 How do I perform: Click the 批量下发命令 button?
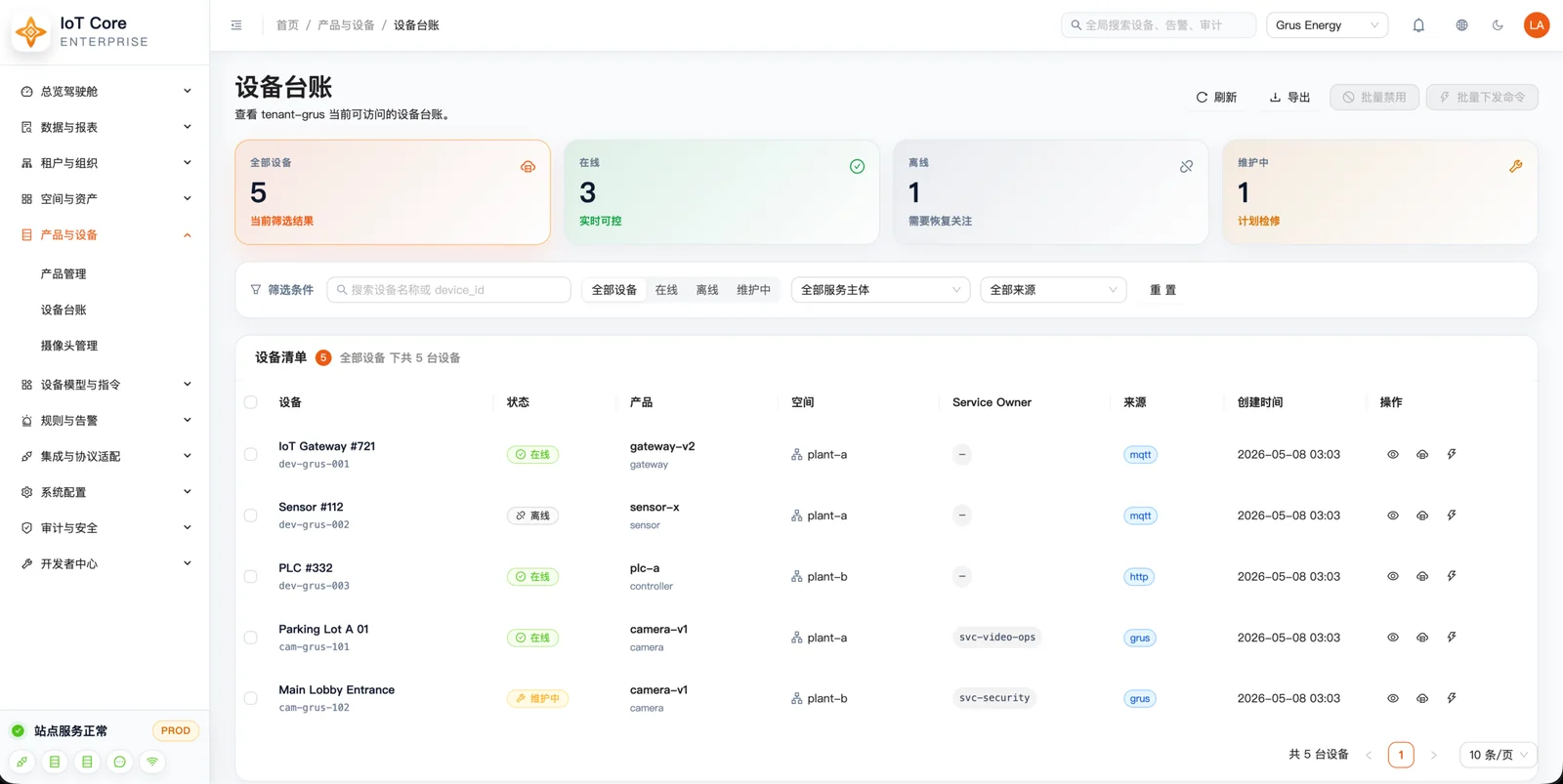pyautogui.click(x=1482, y=98)
